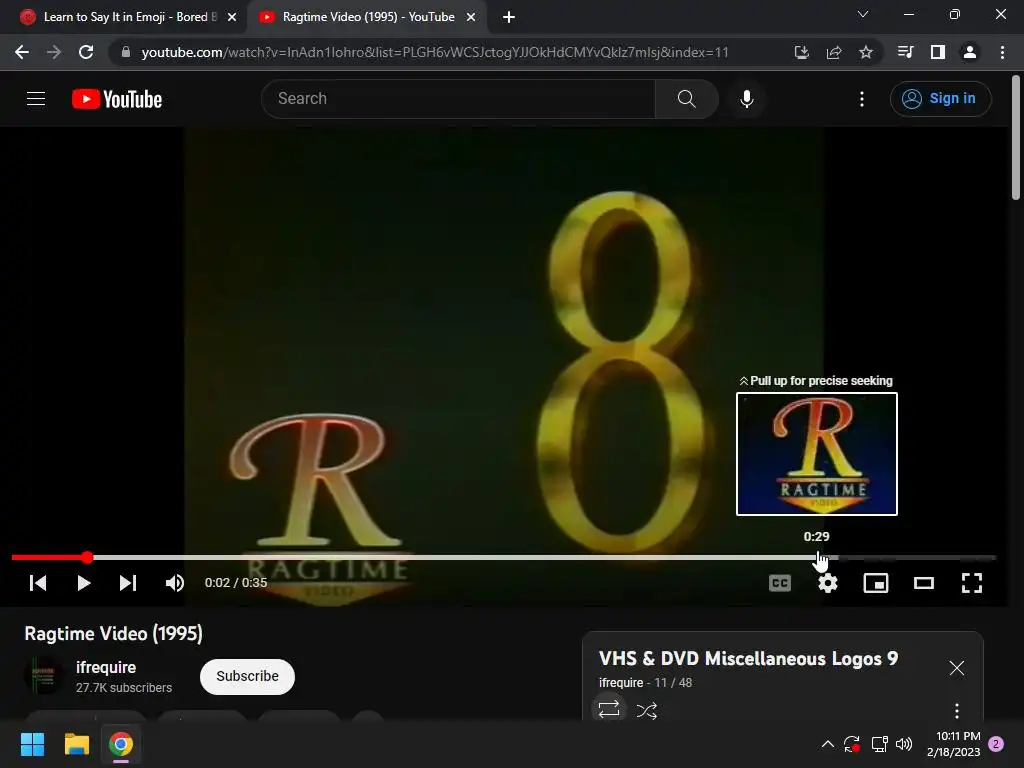Toggle Chrome side panel
This screenshot has width=1024, height=768.
click(x=938, y=52)
